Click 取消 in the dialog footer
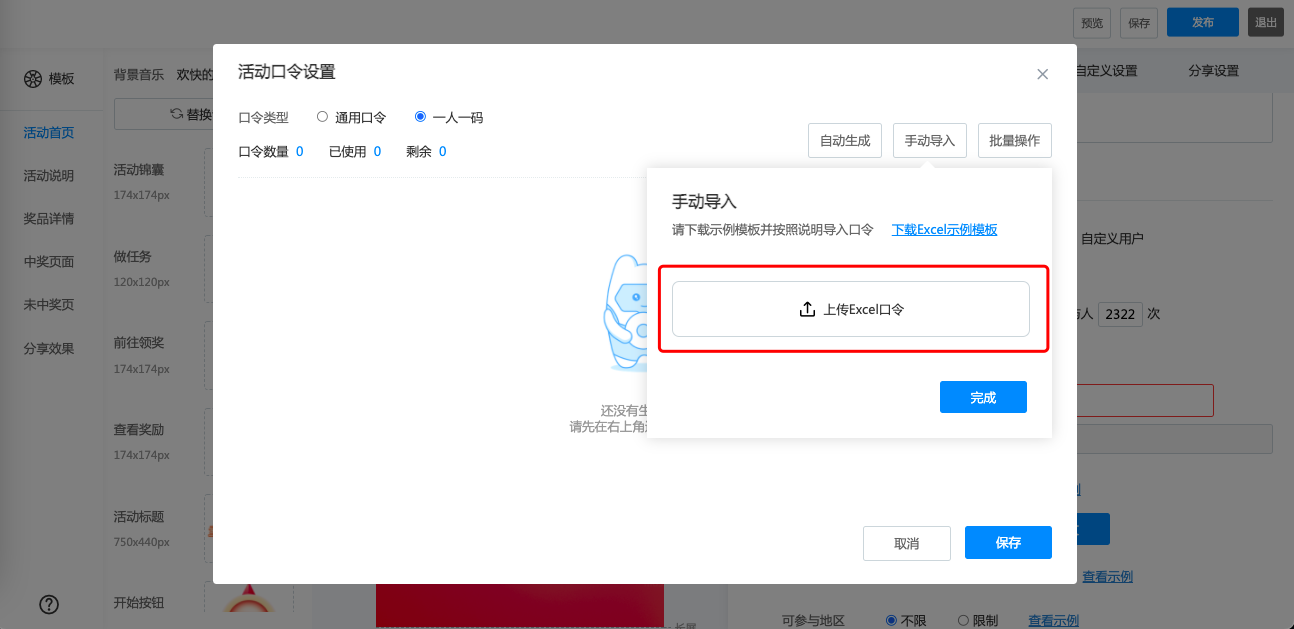This screenshot has height=629, width=1294. 906,543
